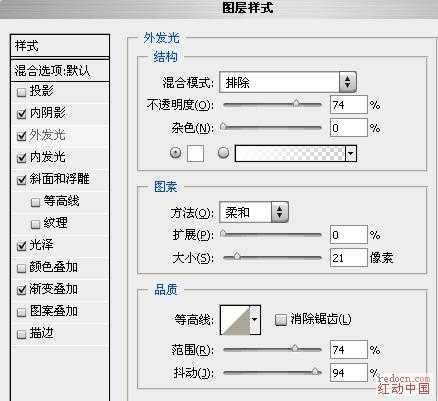The height and width of the screenshot is (401, 438).
Task: Enable the 颜色叠加 color overlay checkbox
Action: (21, 268)
